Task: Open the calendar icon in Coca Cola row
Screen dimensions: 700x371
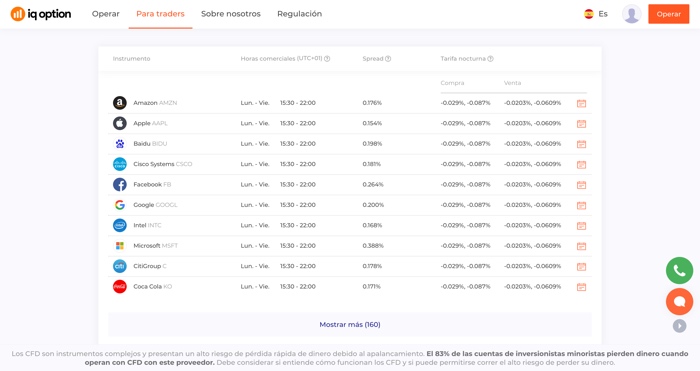Action: pos(581,287)
